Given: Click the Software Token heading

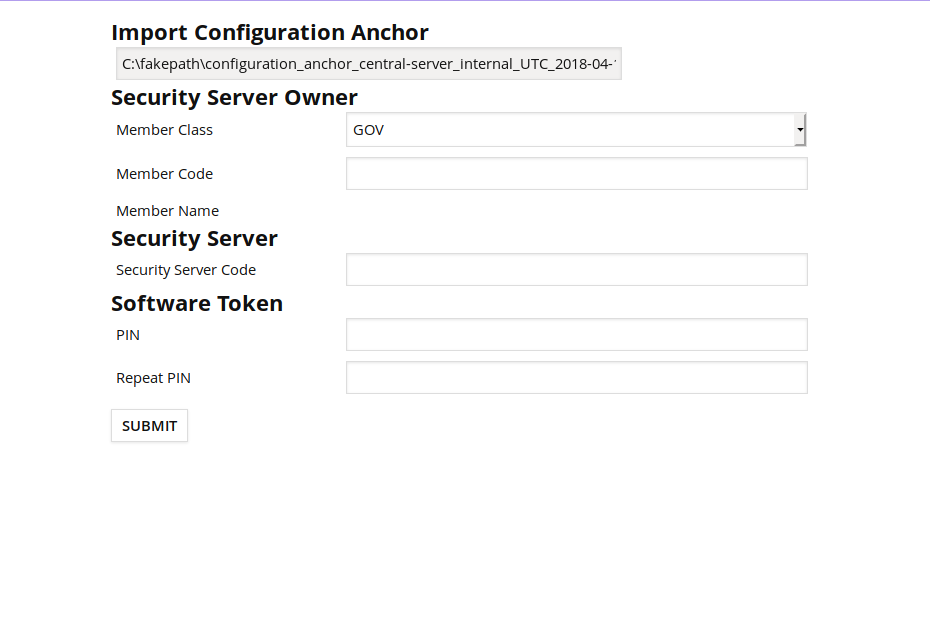Looking at the screenshot, I should pyautogui.click(x=197, y=304).
